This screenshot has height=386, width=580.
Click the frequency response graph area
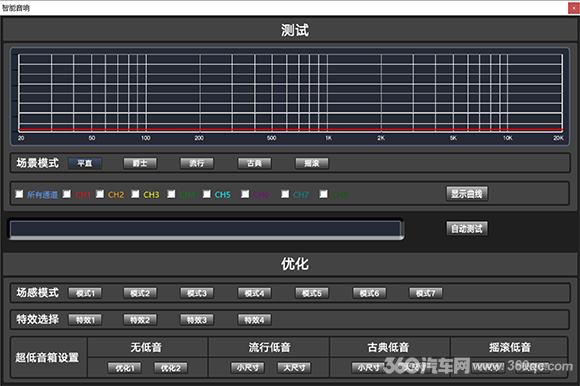290,96
